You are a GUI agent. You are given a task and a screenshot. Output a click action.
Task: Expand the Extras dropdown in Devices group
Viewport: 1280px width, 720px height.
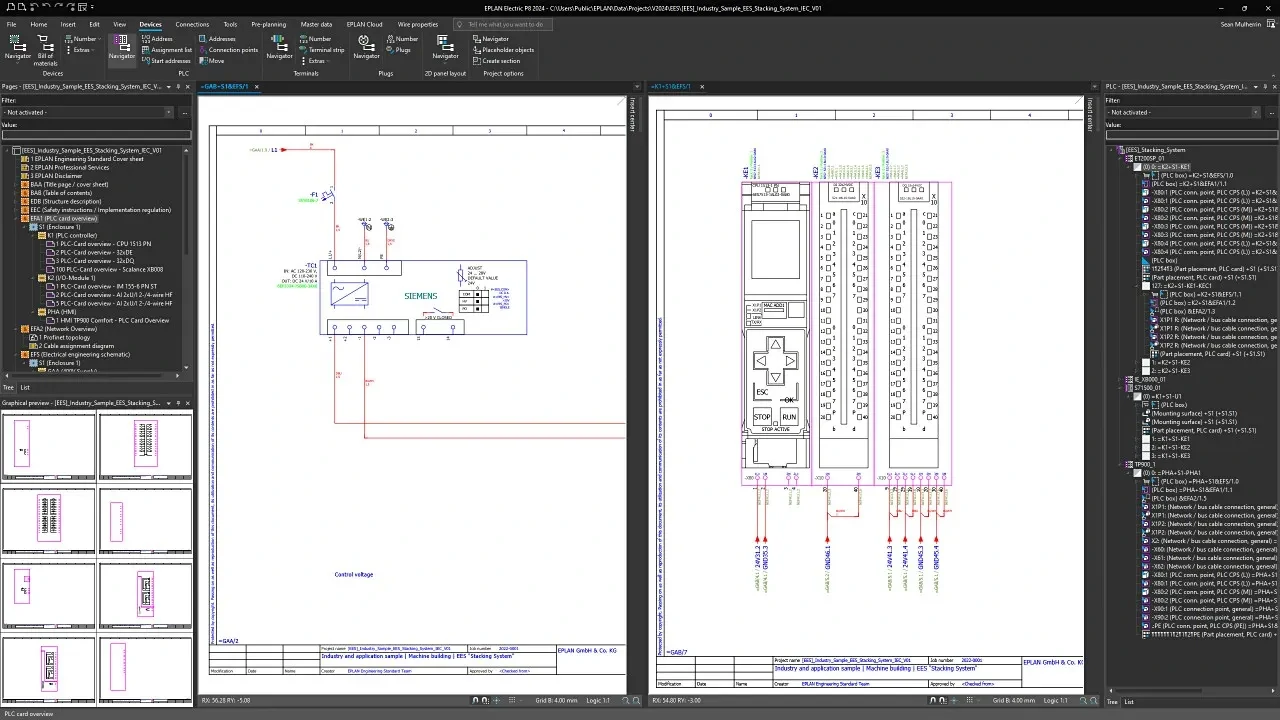(82, 50)
